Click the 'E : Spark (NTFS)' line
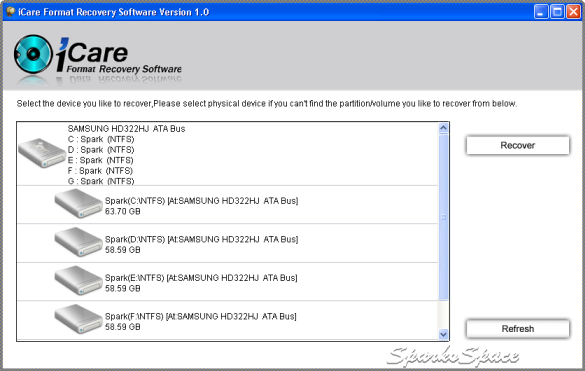Image resolution: width=585 pixels, height=371 pixels. pos(100,160)
